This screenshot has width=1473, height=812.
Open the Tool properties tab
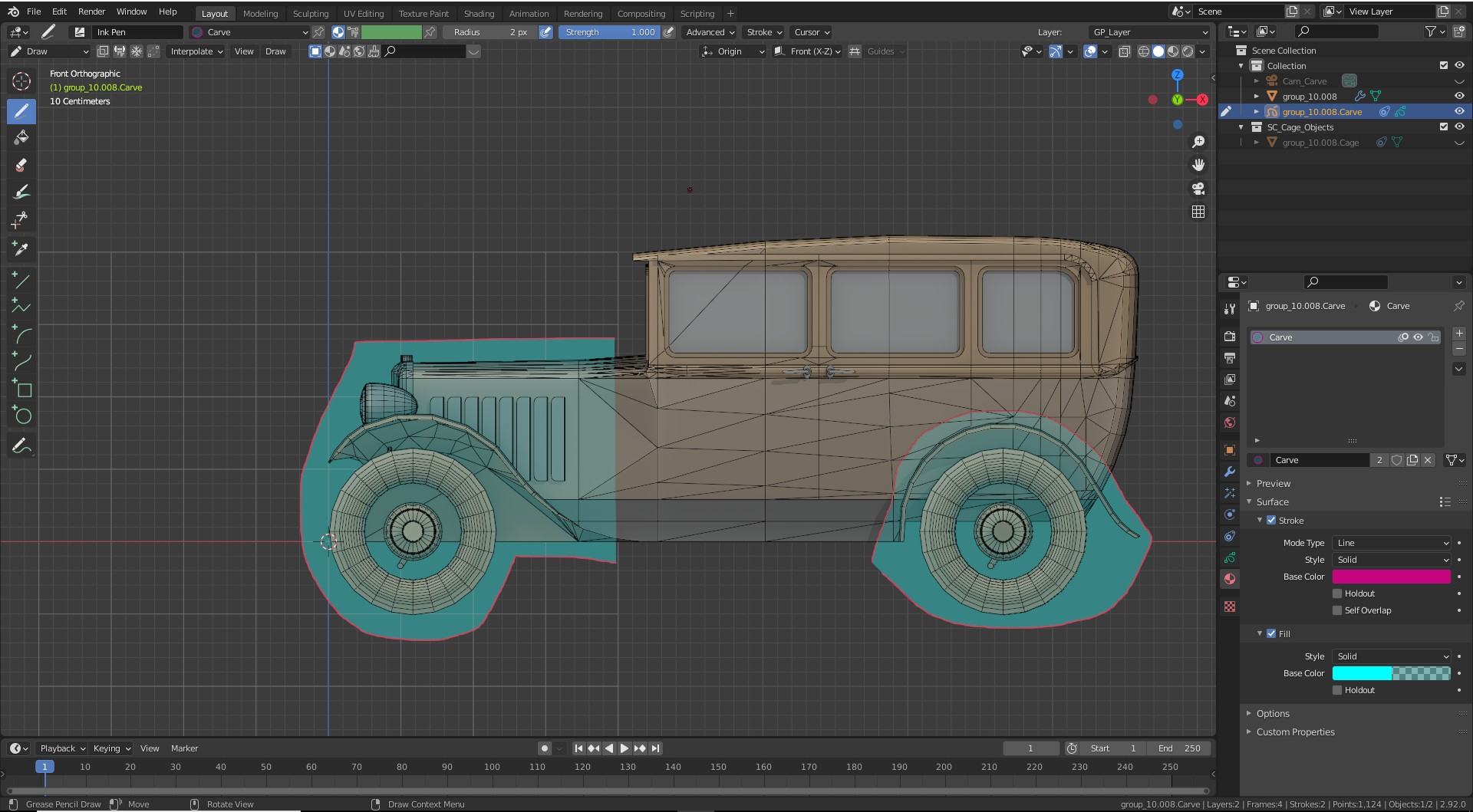pyautogui.click(x=1230, y=308)
